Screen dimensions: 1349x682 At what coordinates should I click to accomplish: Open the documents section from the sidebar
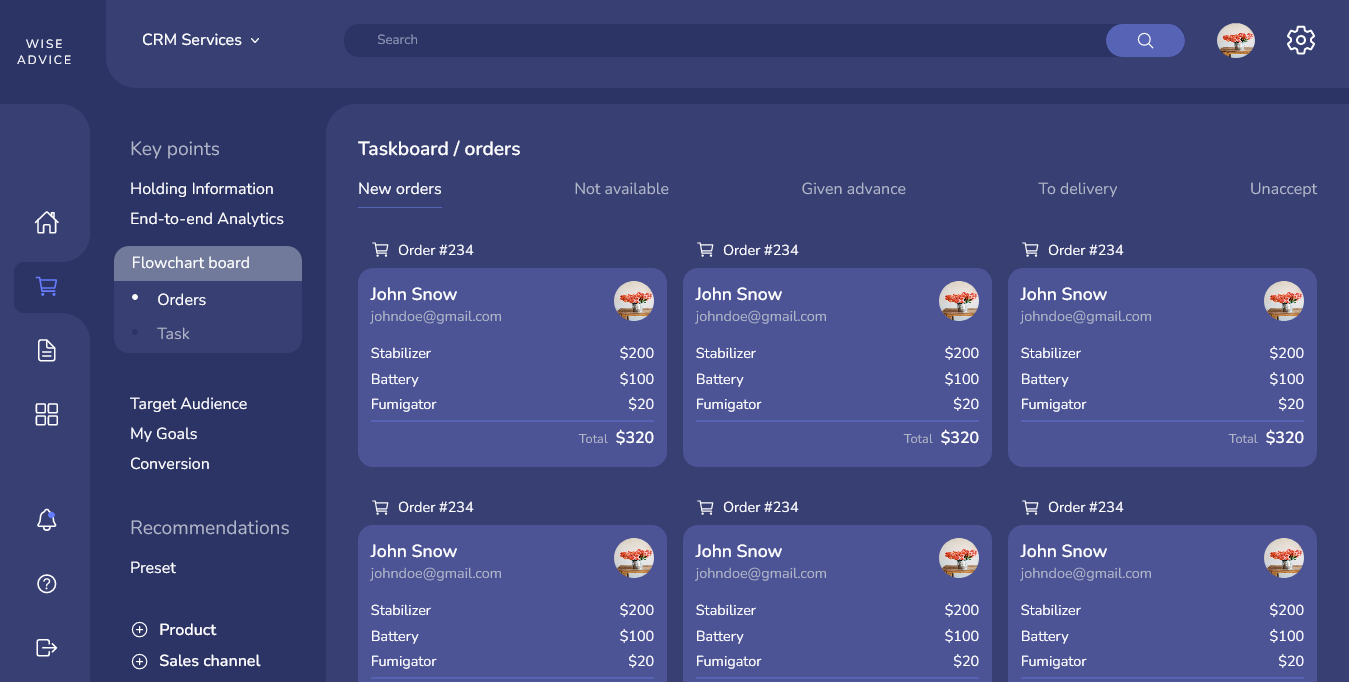coord(46,349)
